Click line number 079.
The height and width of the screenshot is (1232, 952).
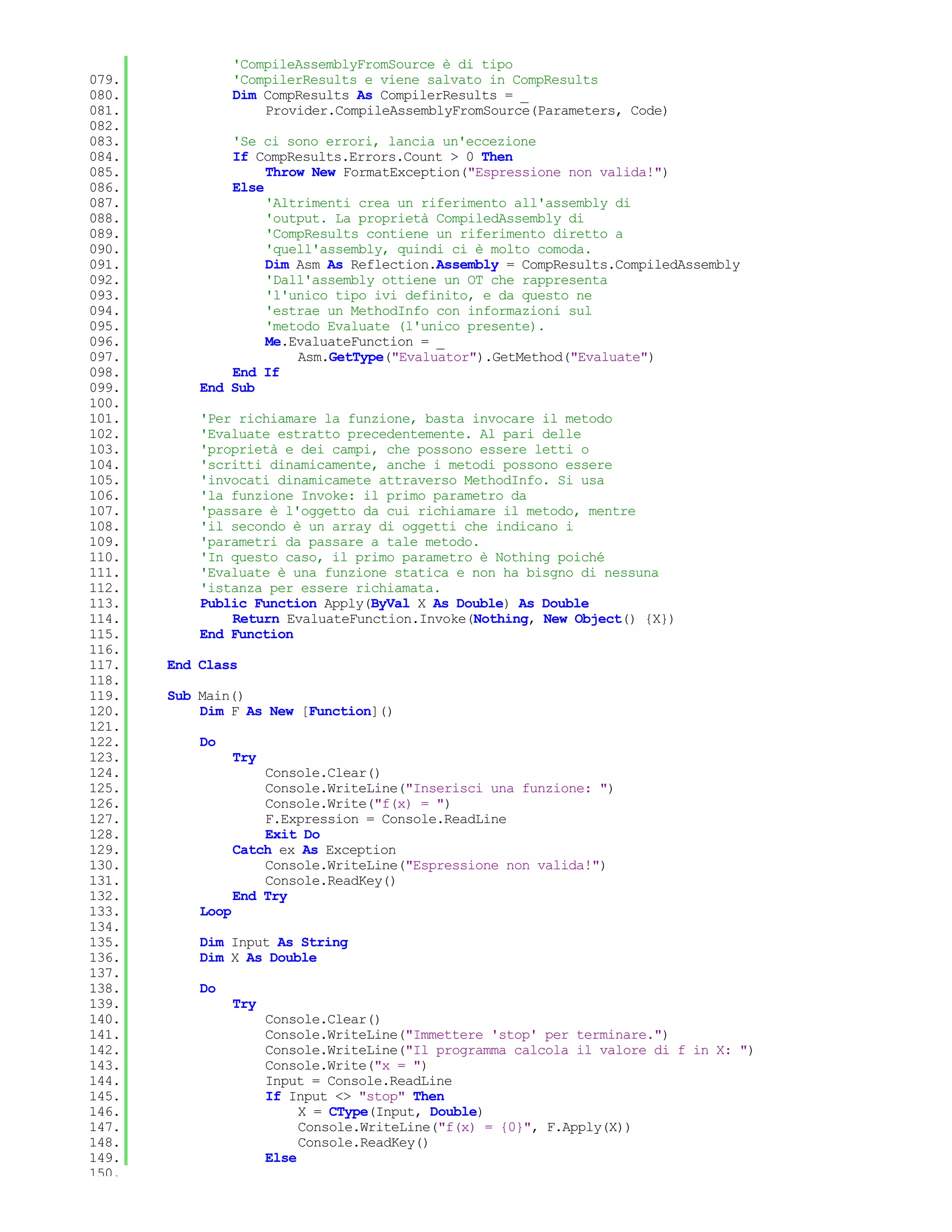tap(104, 80)
